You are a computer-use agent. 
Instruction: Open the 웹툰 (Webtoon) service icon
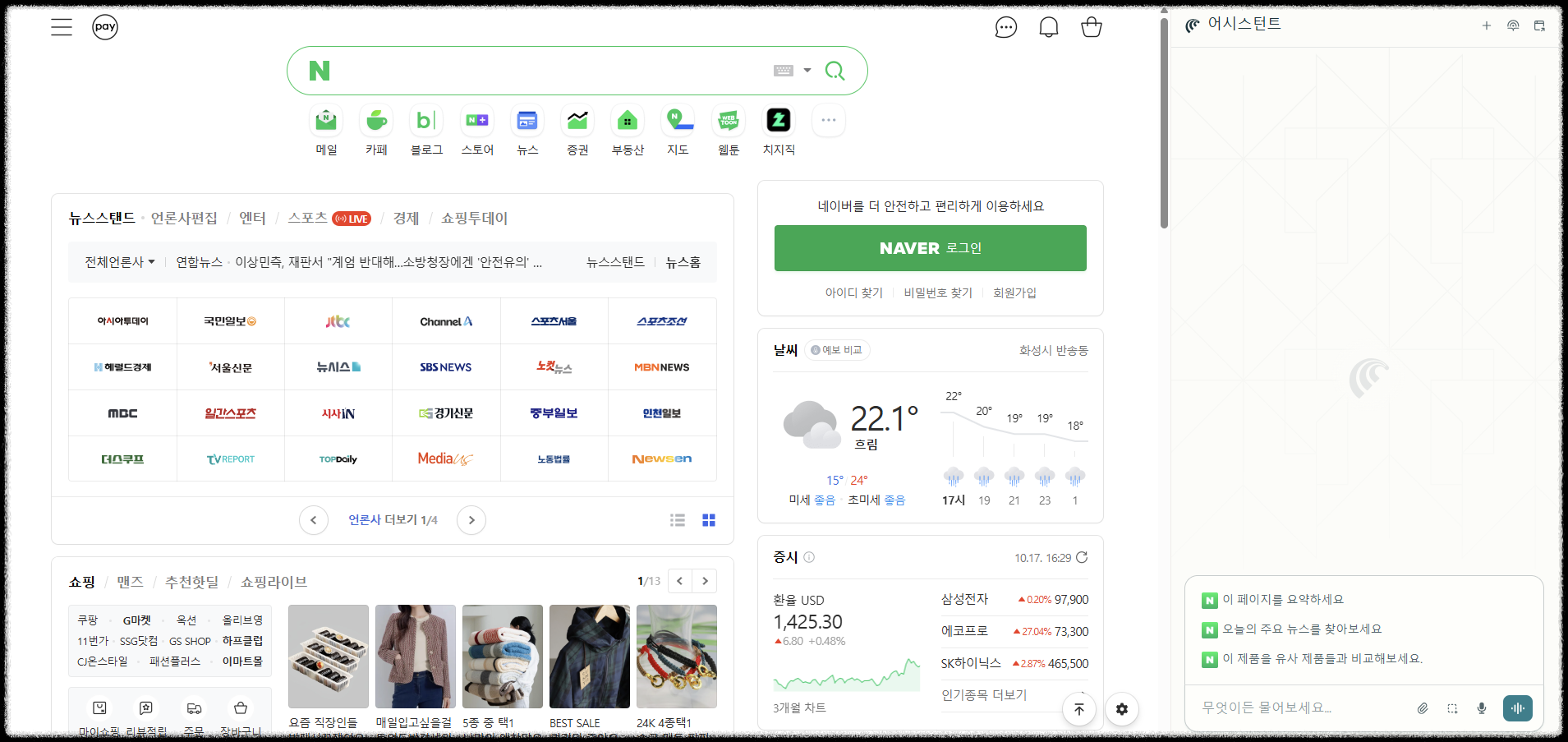pyautogui.click(x=728, y=120)
